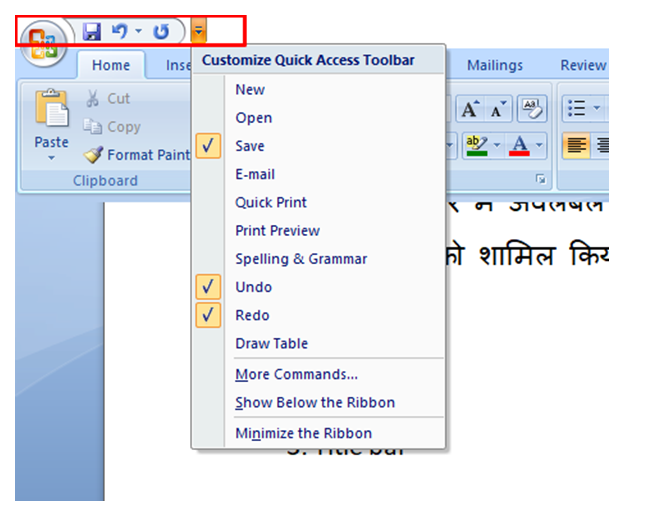This screenshot has height=518, width=662.
Task: Click the Undo arrow icon
Action: click(120, 32)
